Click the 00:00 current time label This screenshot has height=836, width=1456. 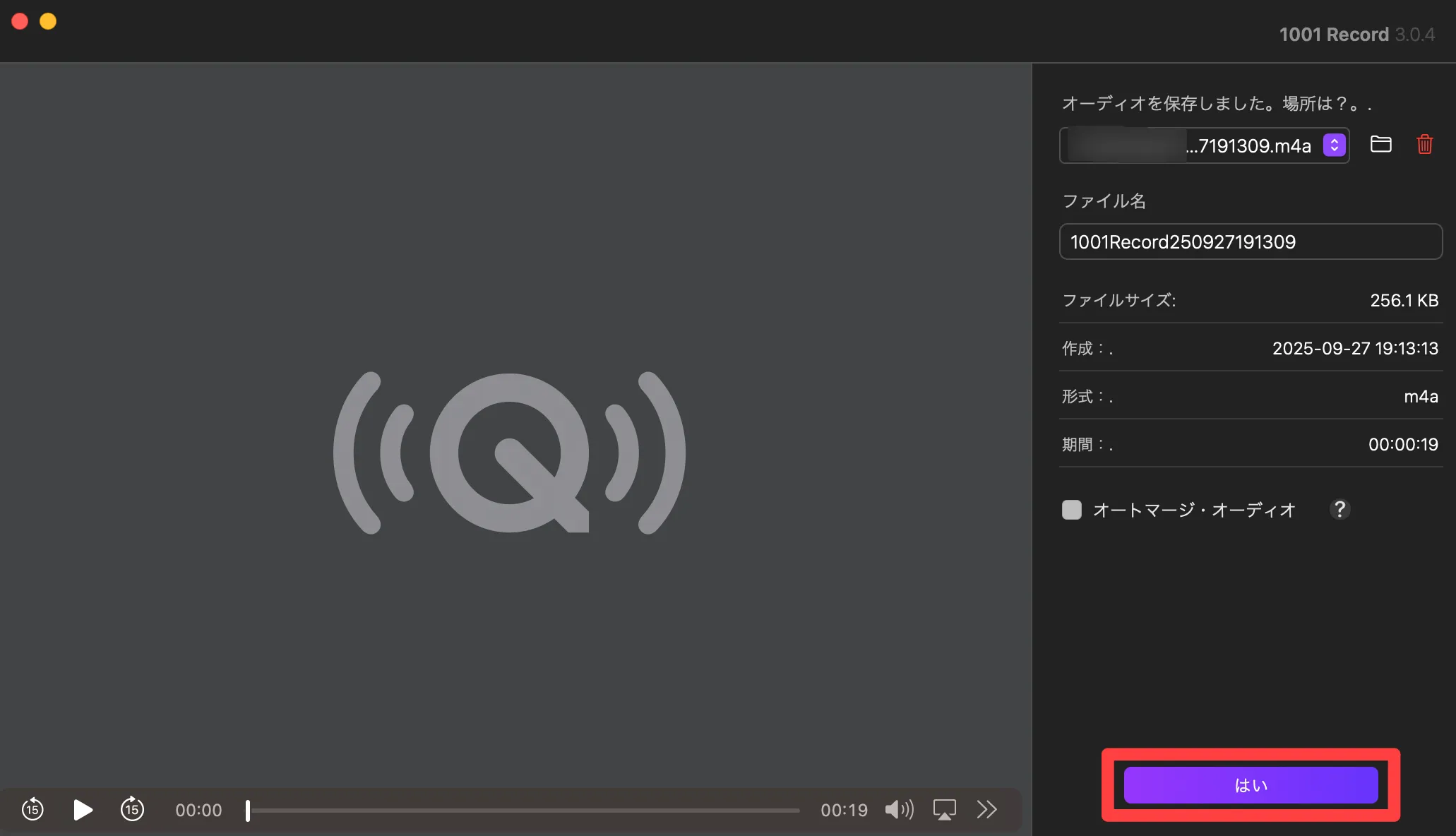198,811
